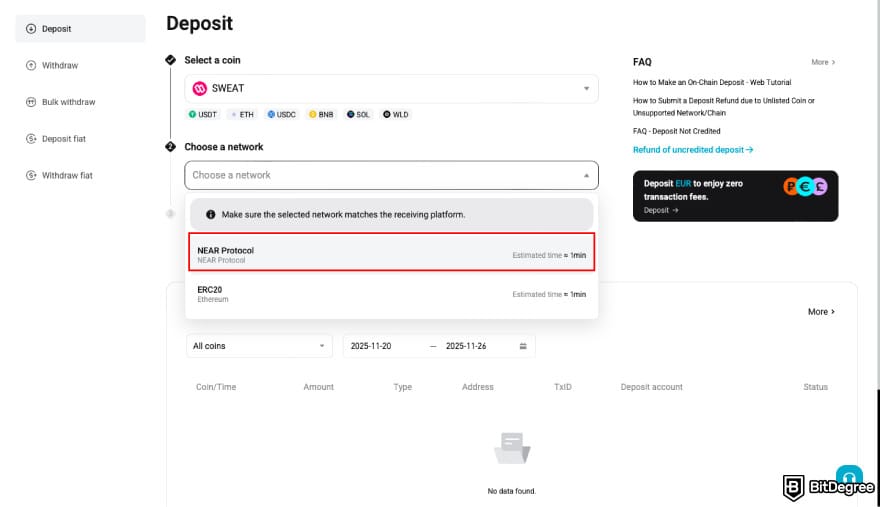This screenshot has height=507, width=880.
Task: Click the Deposit fiat icon
Action: point(31,139)
